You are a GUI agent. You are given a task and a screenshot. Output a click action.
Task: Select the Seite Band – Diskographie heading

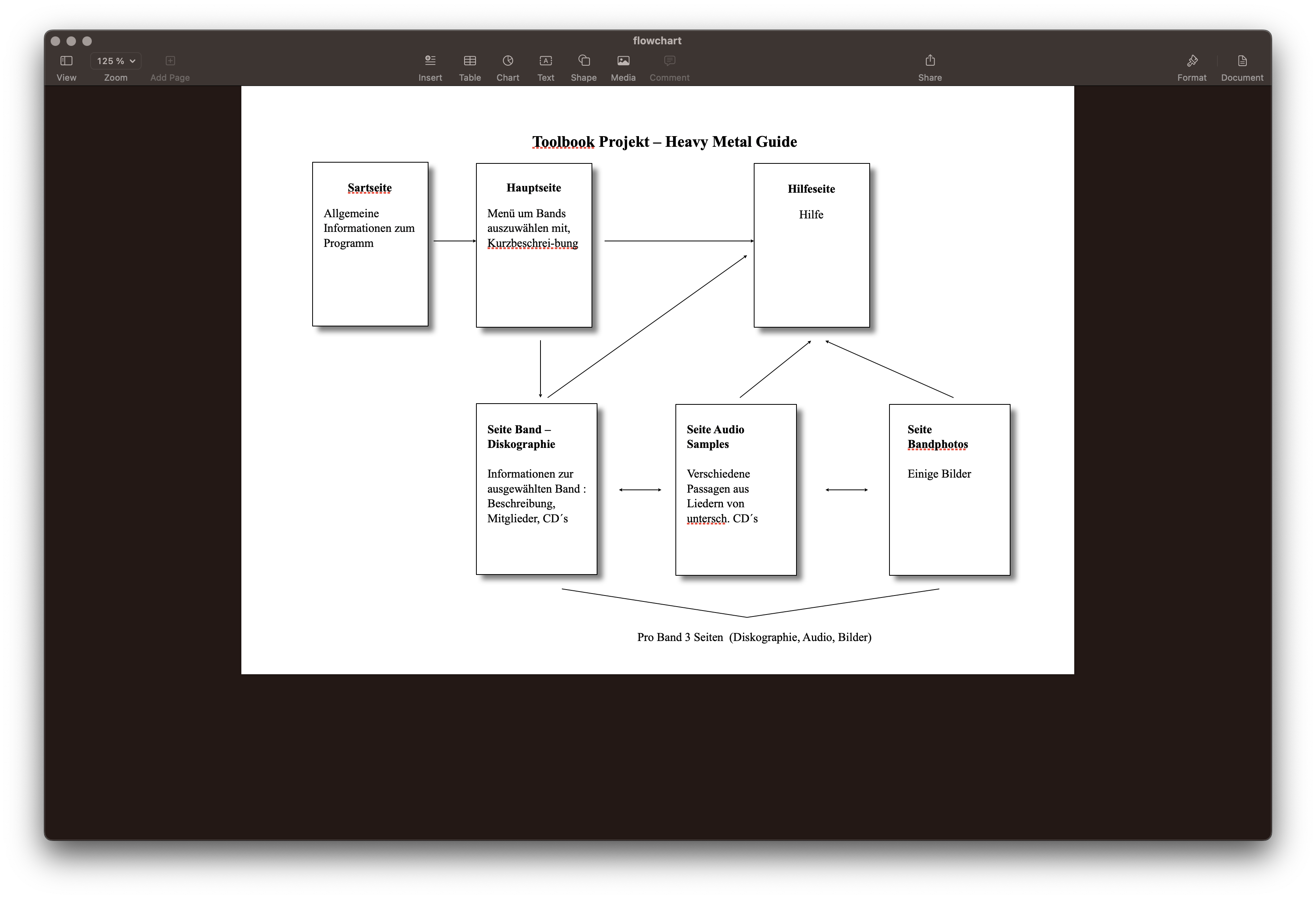521,436
